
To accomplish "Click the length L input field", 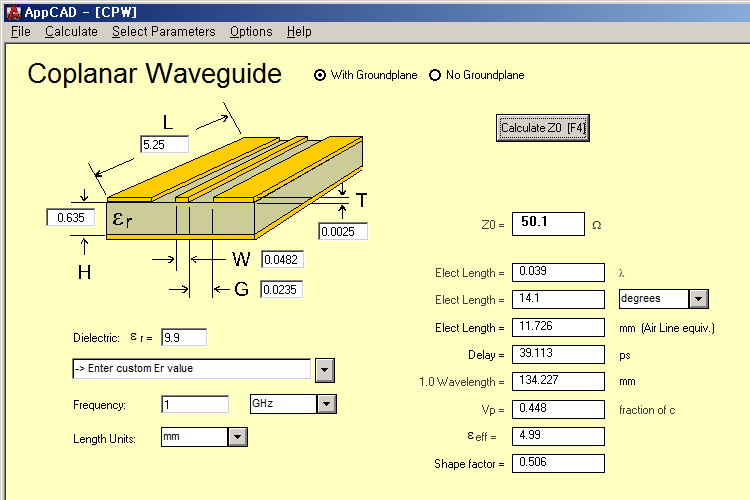I will point(164,145).
